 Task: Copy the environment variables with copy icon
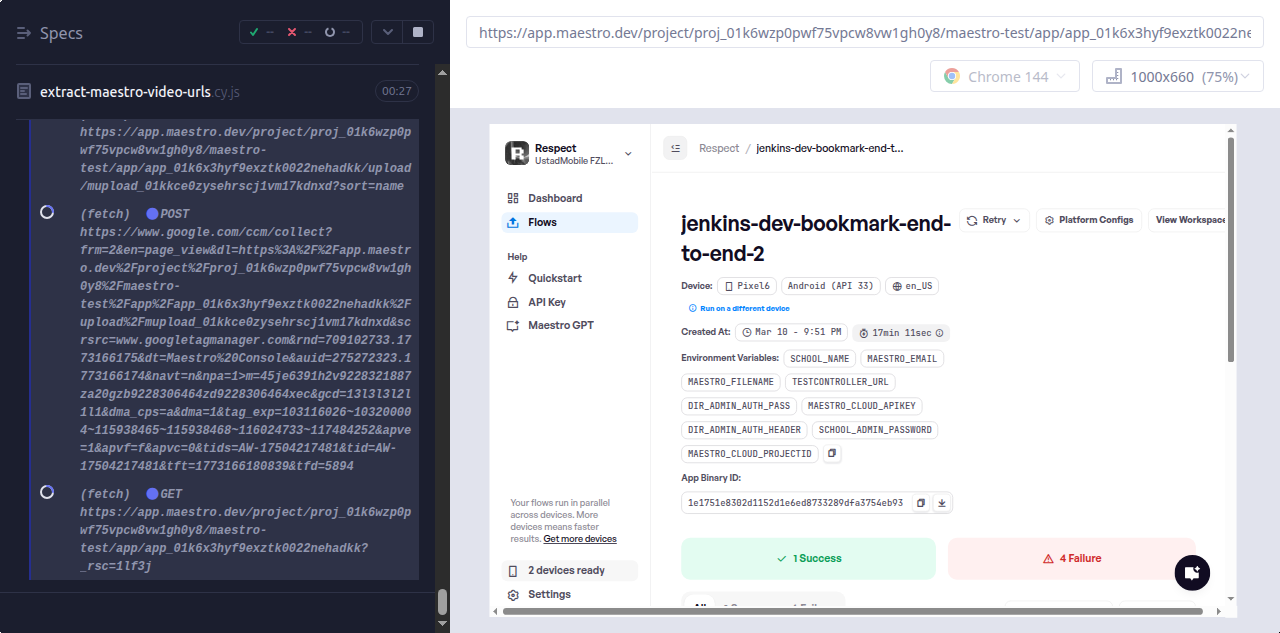[x=832, y=454]
